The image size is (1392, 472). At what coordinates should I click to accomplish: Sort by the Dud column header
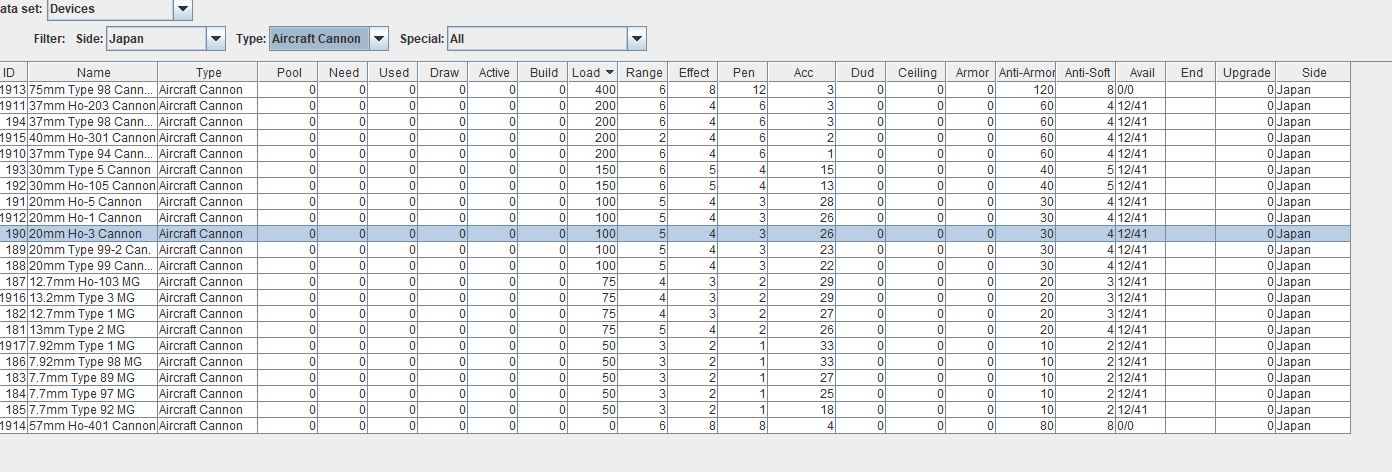[861, 73]
